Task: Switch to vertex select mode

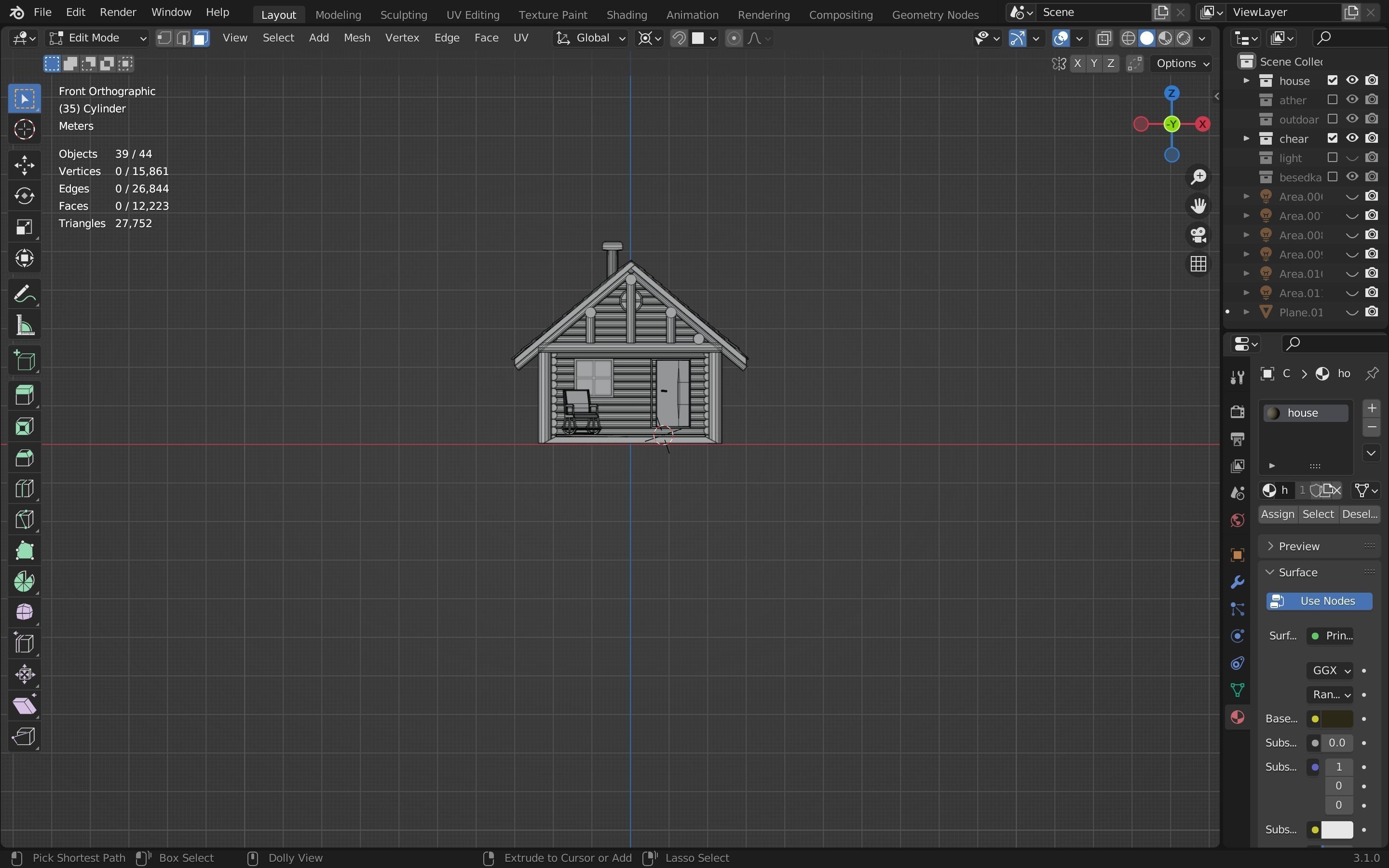Action: tap(165, 38)
